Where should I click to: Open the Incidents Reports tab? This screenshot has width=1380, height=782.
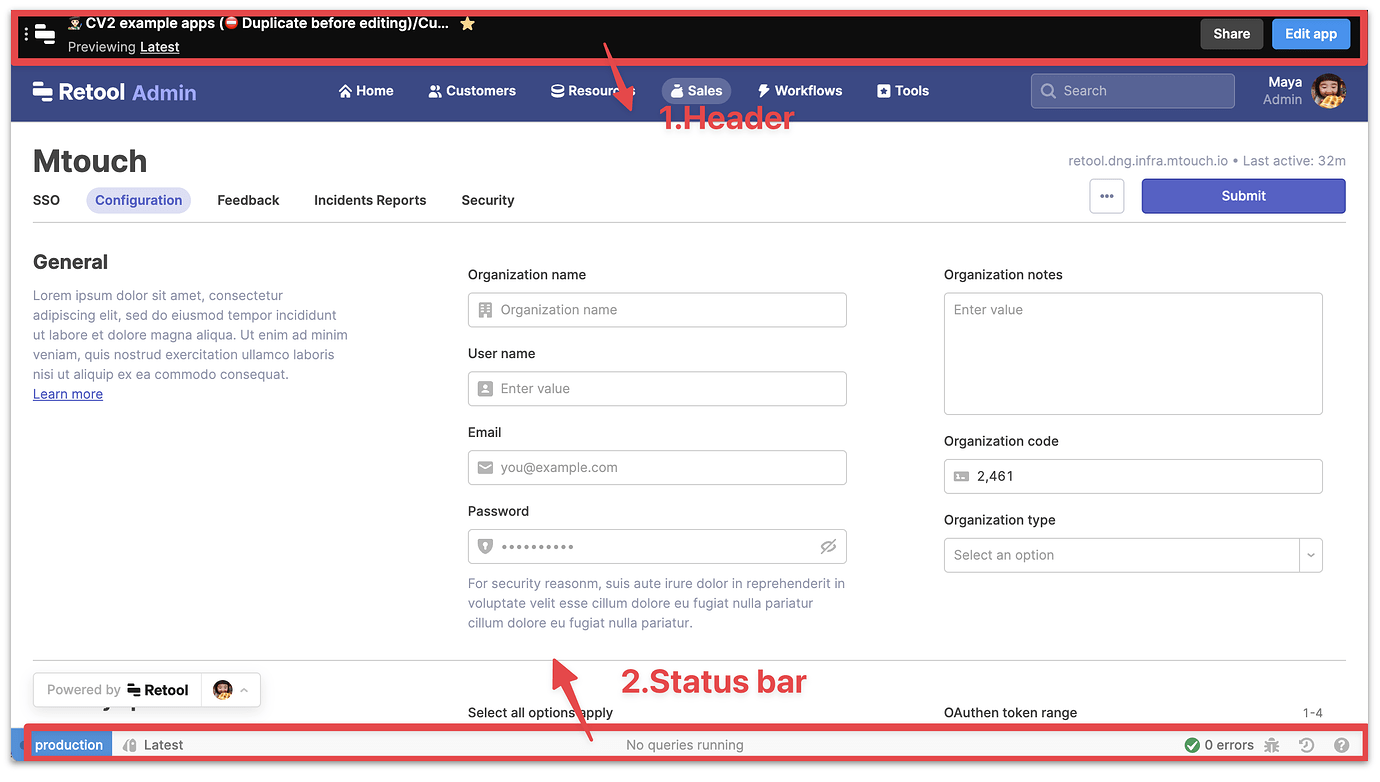(x=370, y=200)
